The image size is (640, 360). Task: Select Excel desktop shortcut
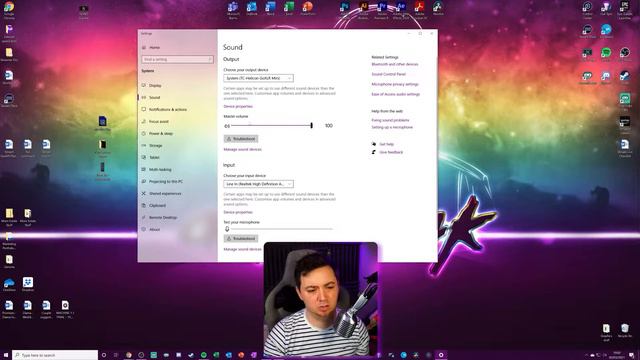click(289, 9)
